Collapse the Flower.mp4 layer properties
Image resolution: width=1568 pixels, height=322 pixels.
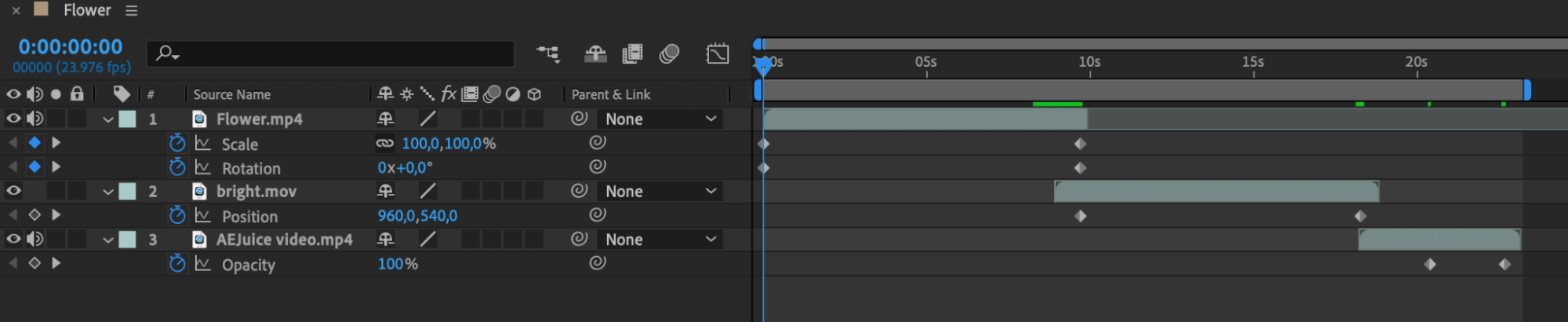pos(108,119)
